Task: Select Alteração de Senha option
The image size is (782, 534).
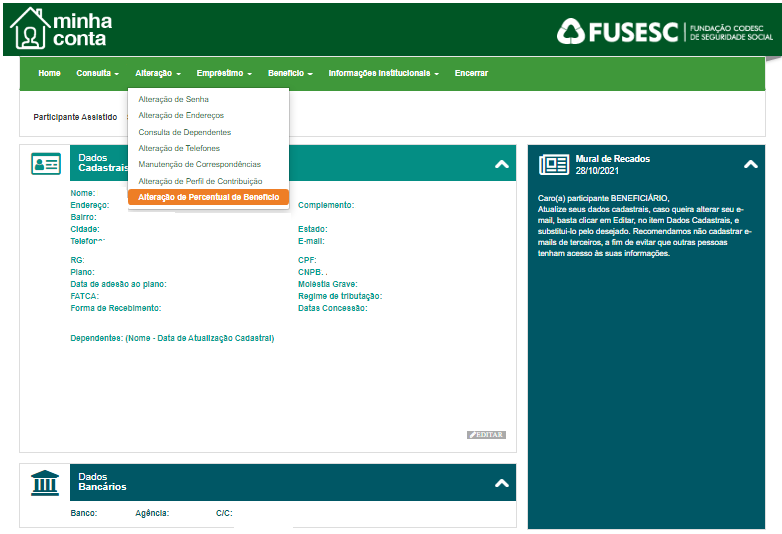Action: [x=173, y=100]
